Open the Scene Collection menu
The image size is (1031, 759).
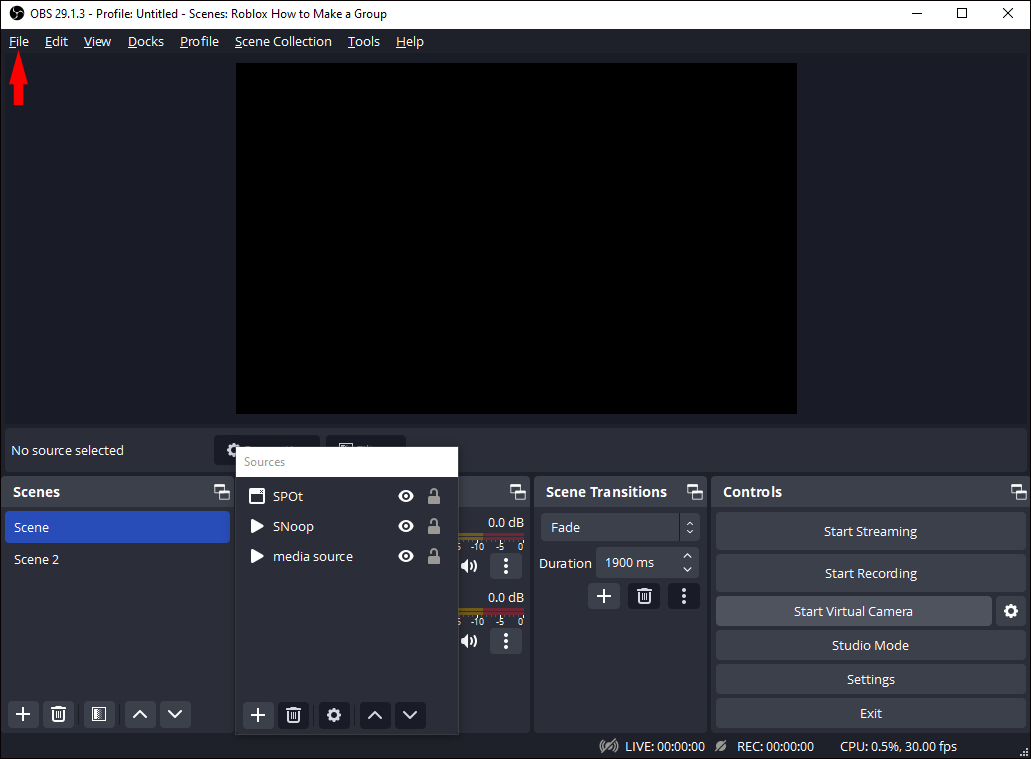pyautogui.click(x=283, y=41)
